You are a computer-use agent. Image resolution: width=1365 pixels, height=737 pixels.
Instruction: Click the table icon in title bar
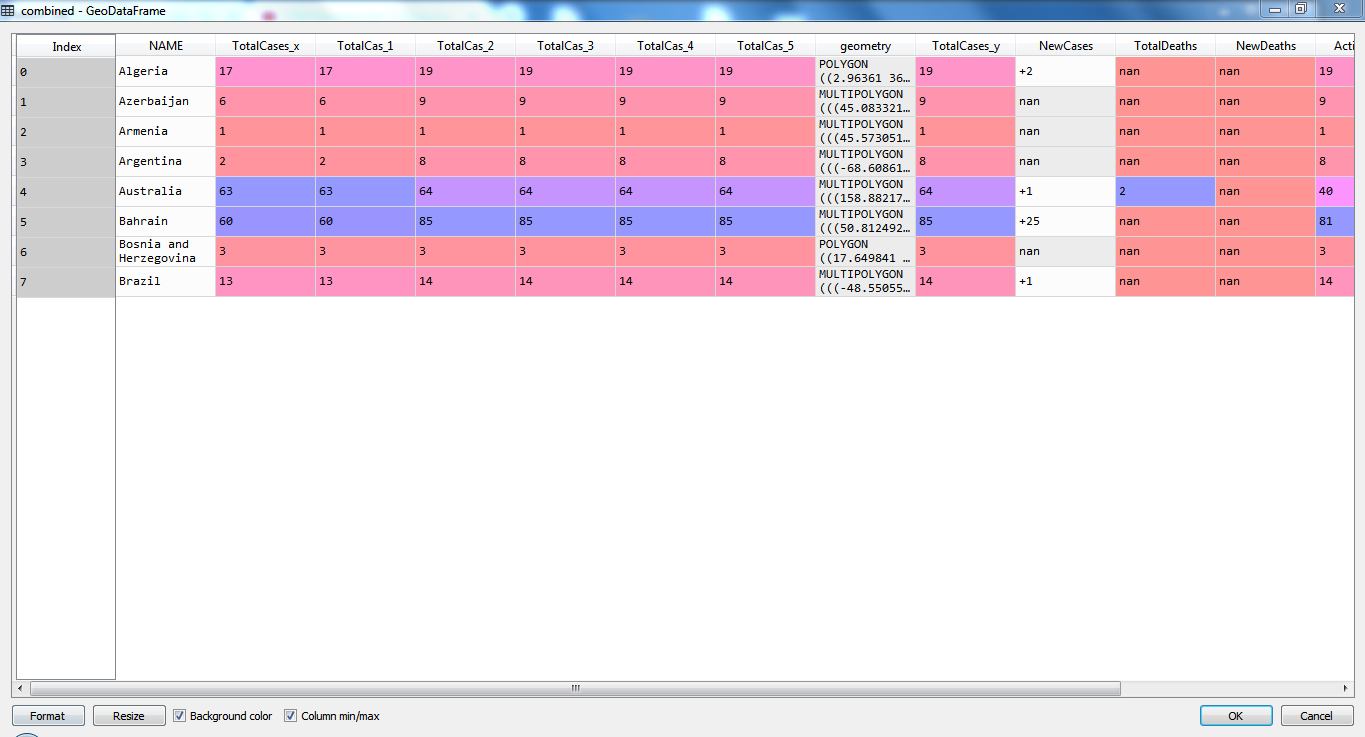pos(8,10)
